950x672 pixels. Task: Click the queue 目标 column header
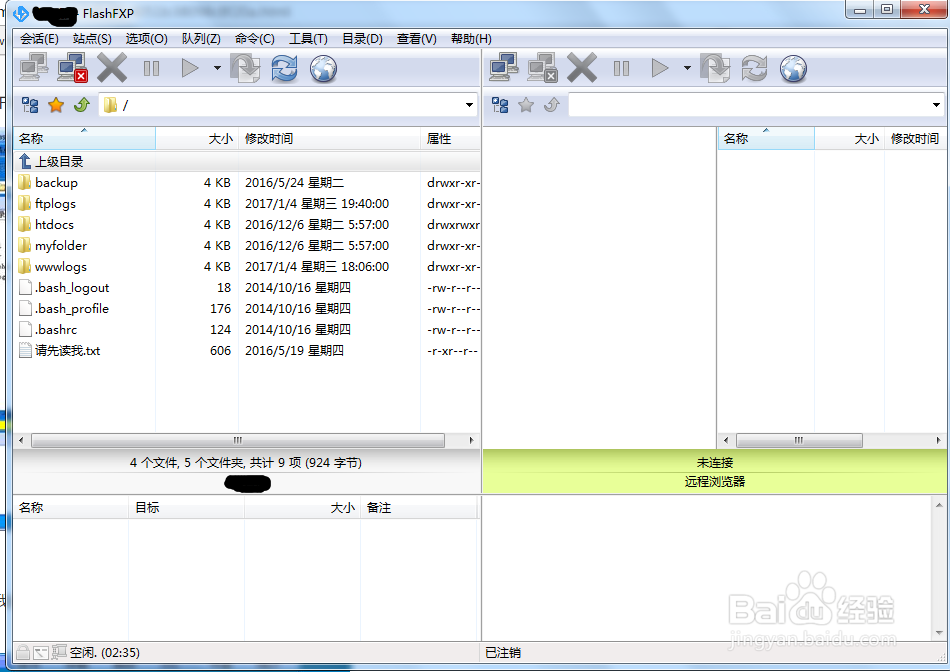point(186,508)
